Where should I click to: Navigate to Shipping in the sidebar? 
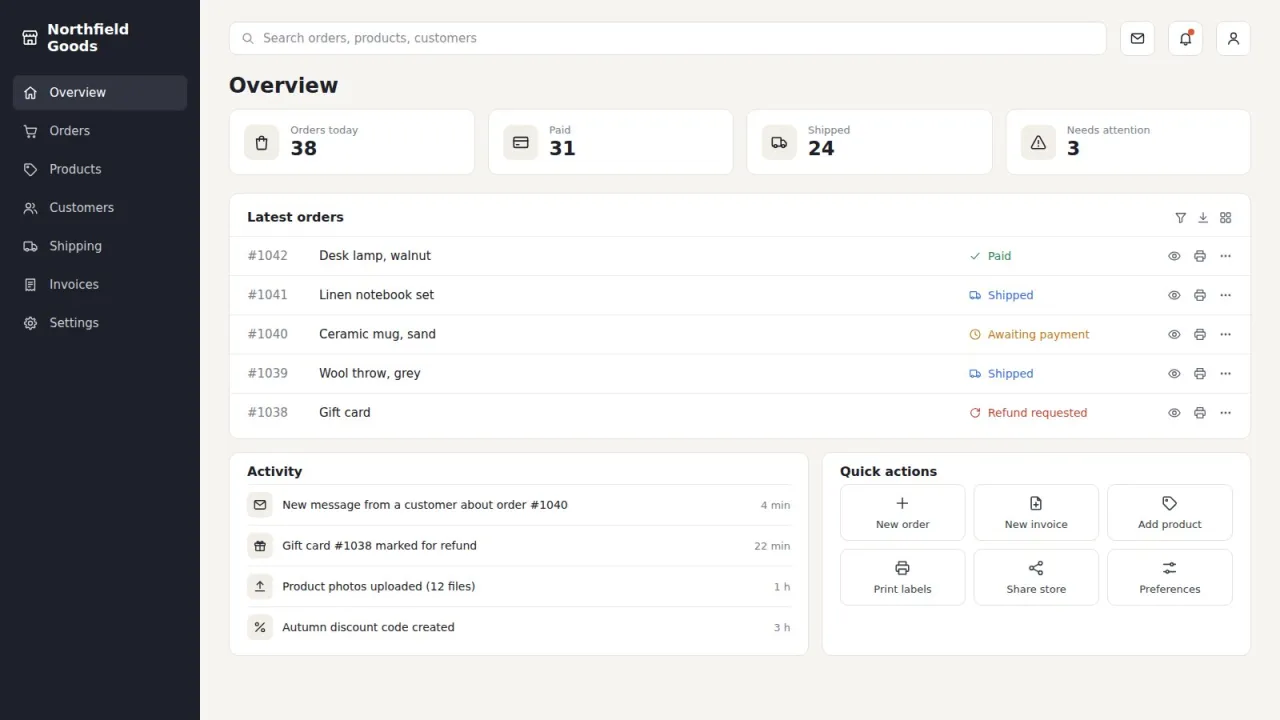click(x=100, y=246)
